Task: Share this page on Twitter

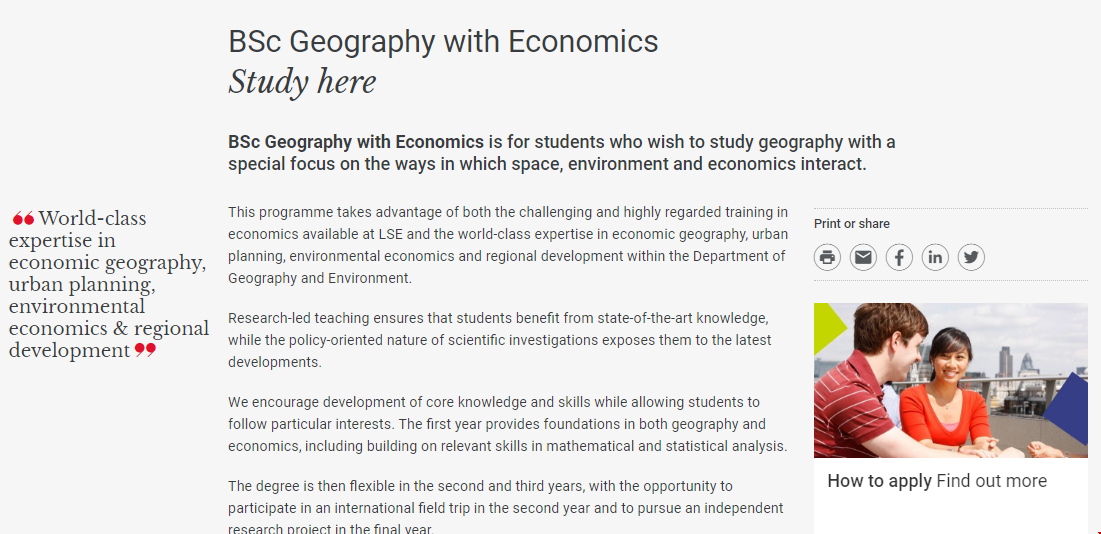Action: click(971, 258)
